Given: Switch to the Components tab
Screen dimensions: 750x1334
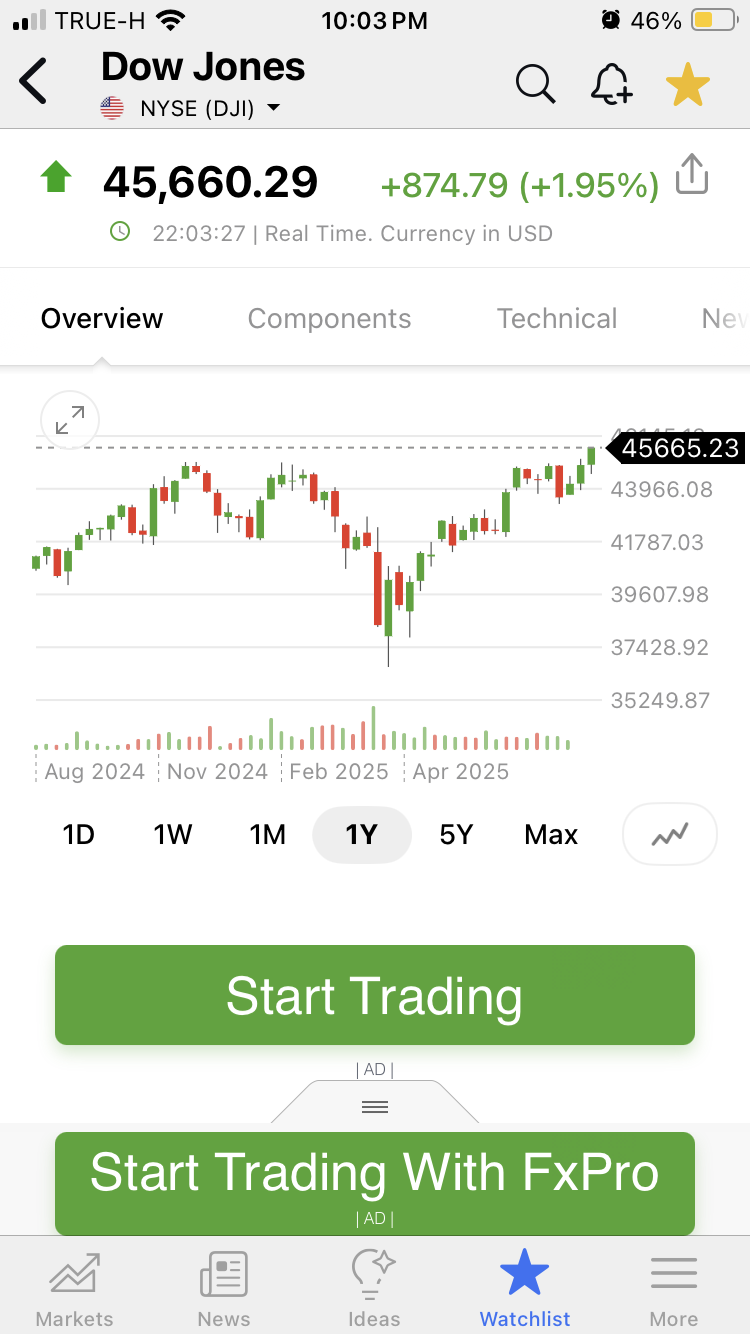Looking at the screenshot, I should click(x=329, y=318).
